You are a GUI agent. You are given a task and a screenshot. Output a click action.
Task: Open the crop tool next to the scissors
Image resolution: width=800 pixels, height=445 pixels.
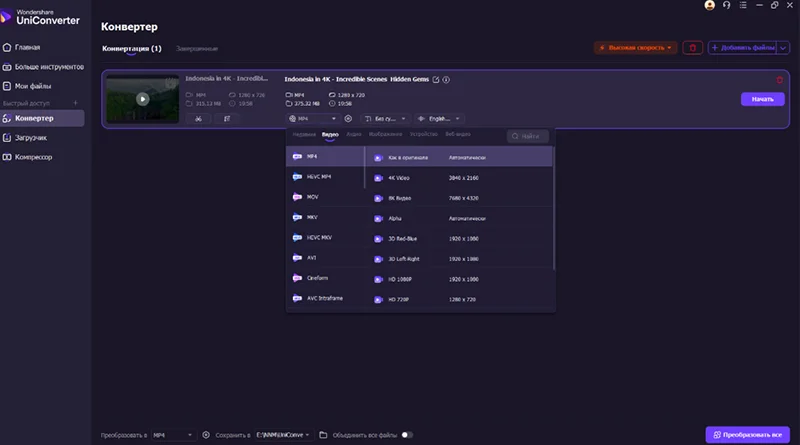tap(227, 118)
